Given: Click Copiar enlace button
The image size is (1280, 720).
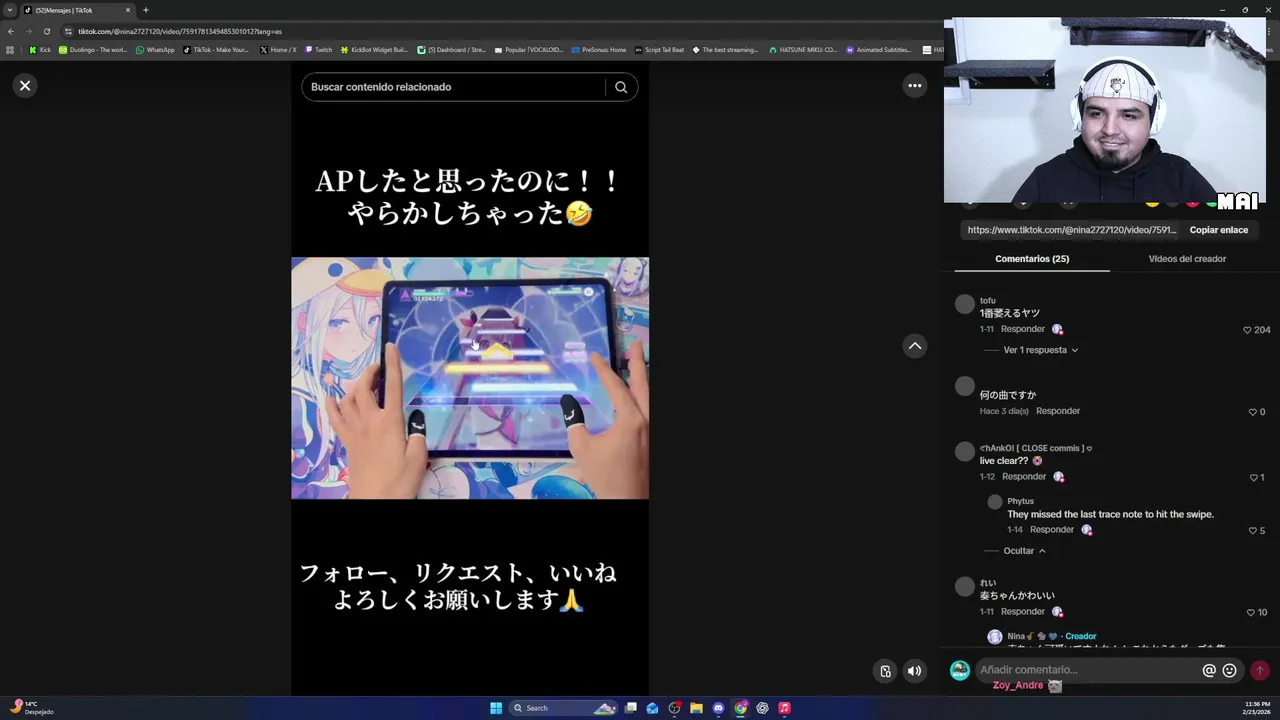Looking at the screenshot, I should [x=1218, y=230].
